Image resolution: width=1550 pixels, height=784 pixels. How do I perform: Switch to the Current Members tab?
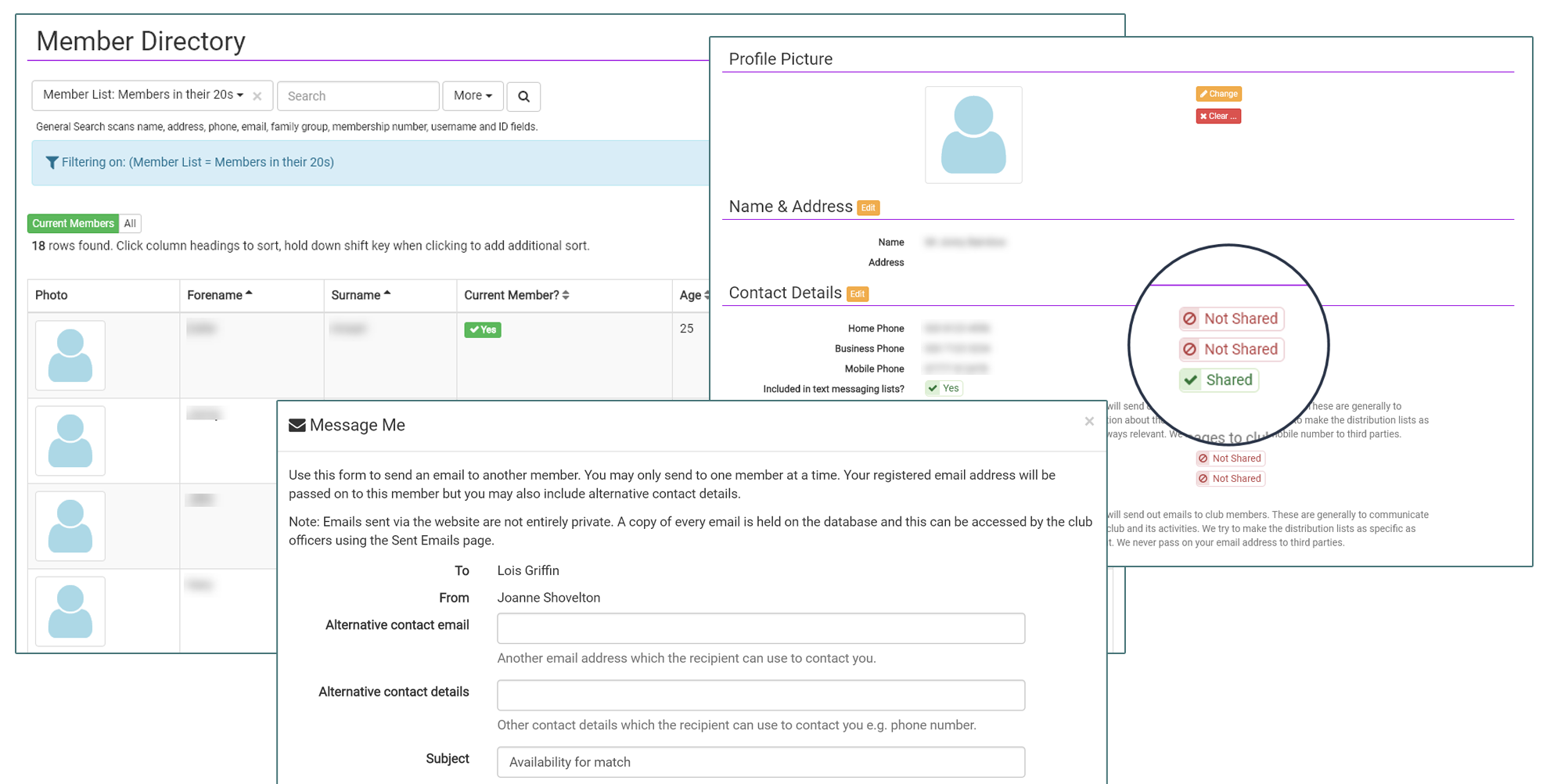[x=73, y=224]
